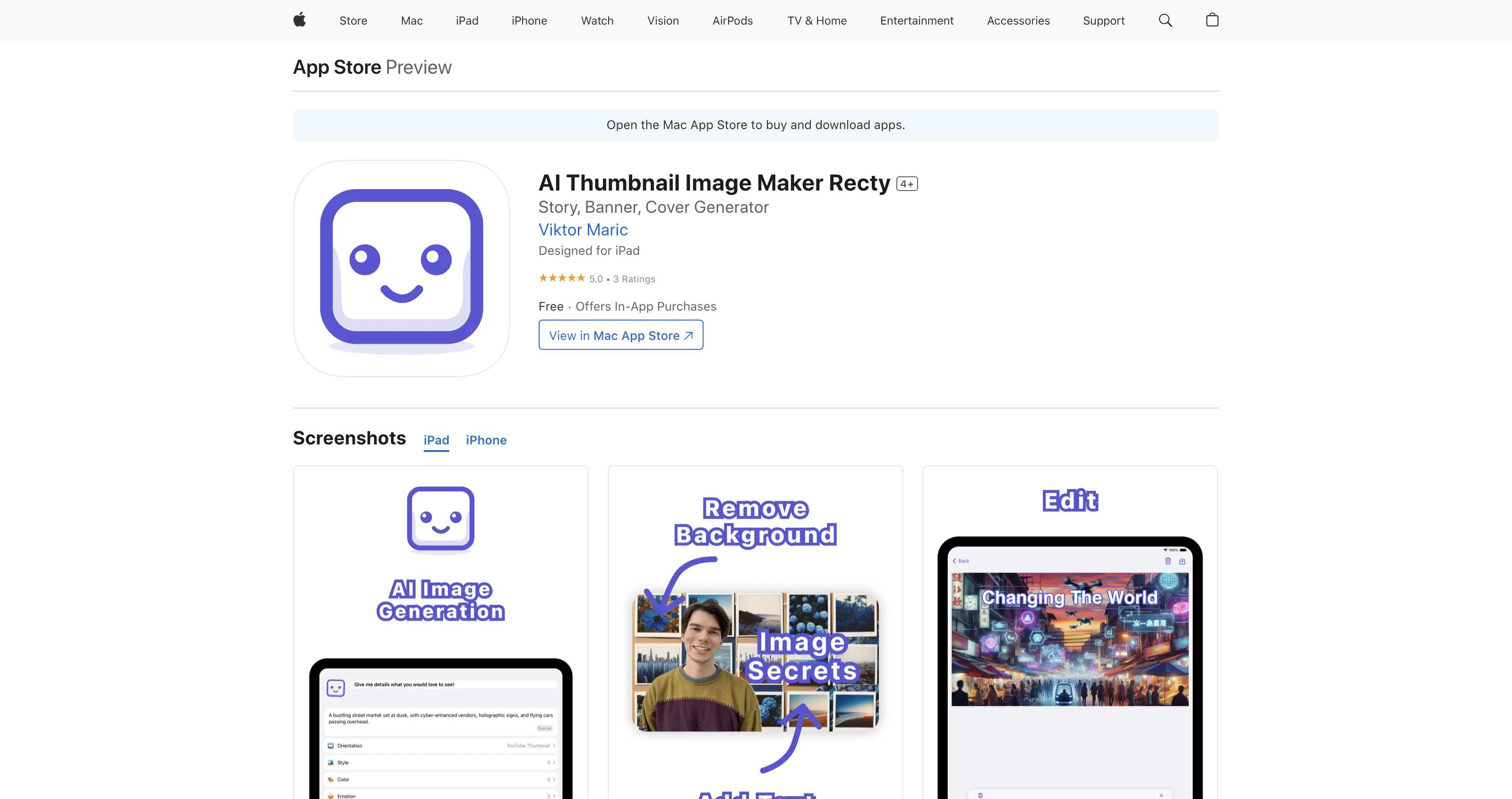
Task: Click 'Designed for iPad' text
Action: (589, 251)
